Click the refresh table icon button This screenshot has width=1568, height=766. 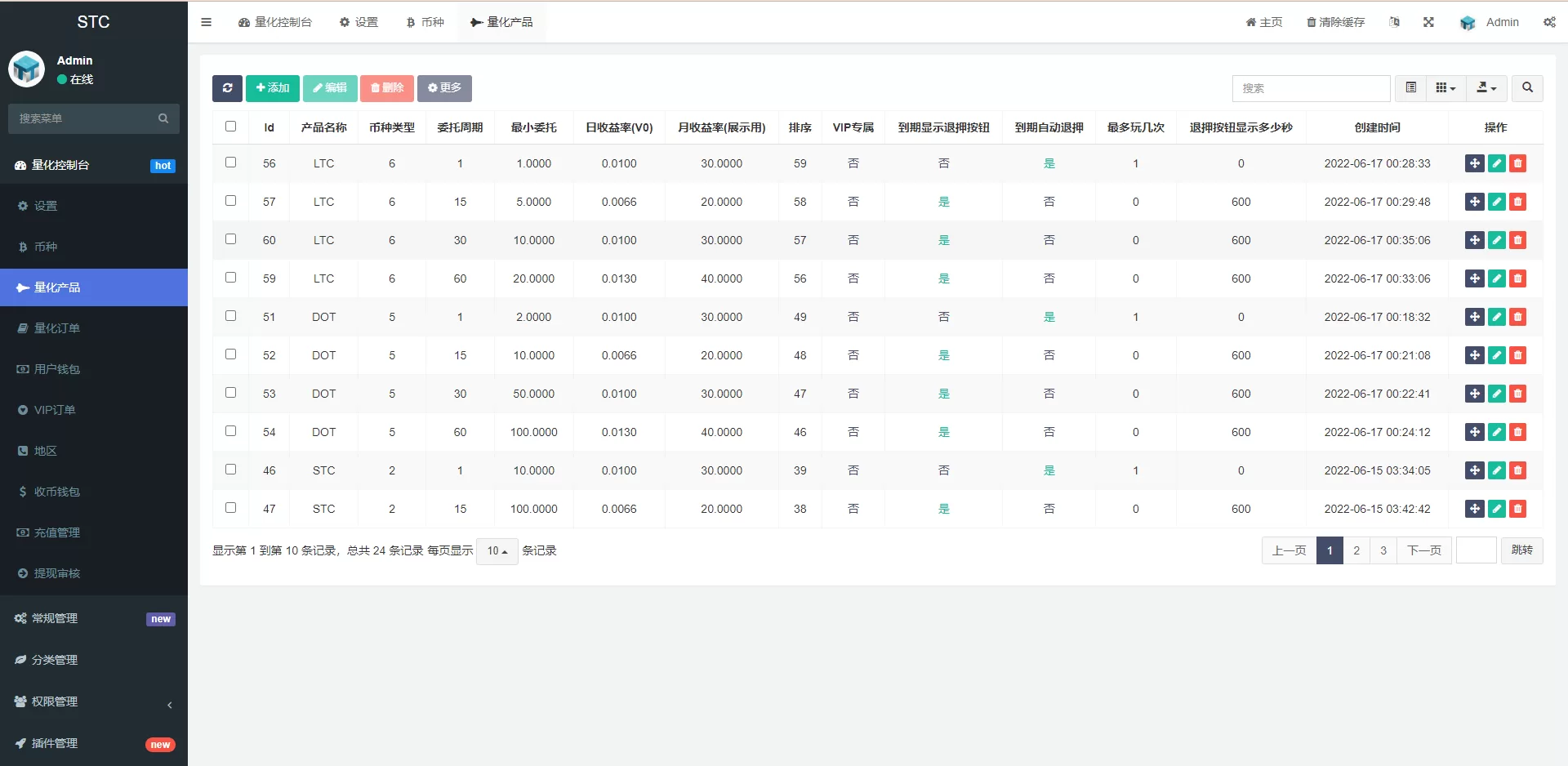[x=227, y=88]
